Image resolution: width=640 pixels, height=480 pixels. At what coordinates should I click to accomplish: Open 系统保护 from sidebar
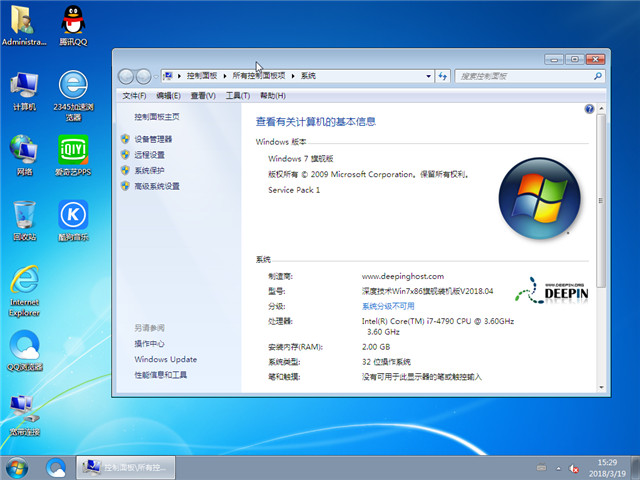click(149, 170)
